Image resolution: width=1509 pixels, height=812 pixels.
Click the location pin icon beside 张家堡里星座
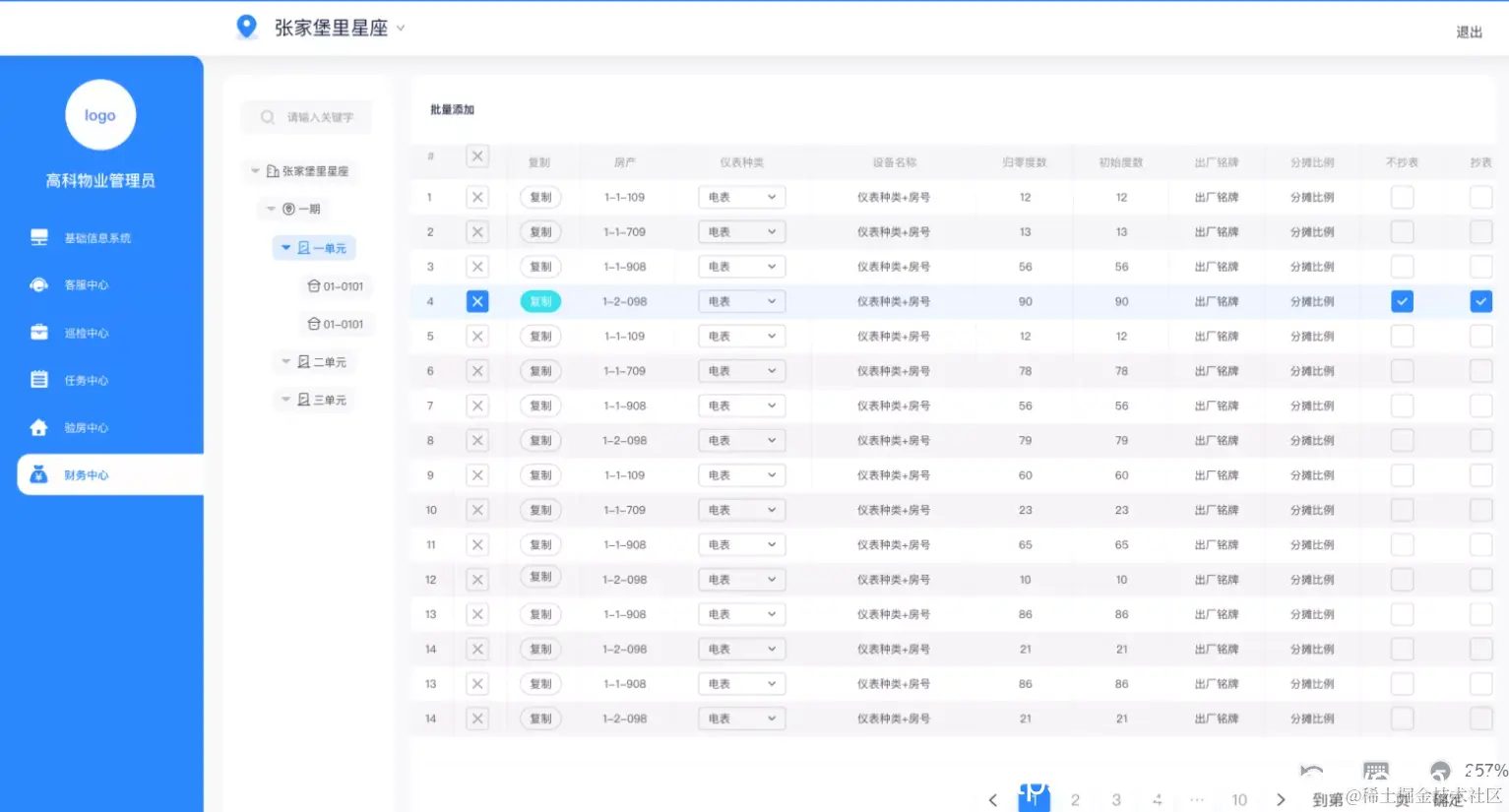[247, 27]
